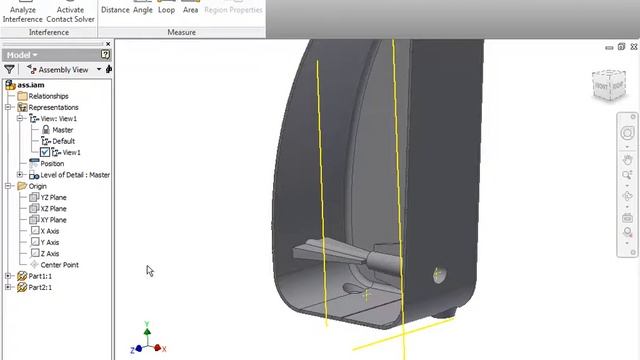Select the Z Axis
Image resolution: width=640 pixels, height=360 pixels.
[x=50, y=253]
